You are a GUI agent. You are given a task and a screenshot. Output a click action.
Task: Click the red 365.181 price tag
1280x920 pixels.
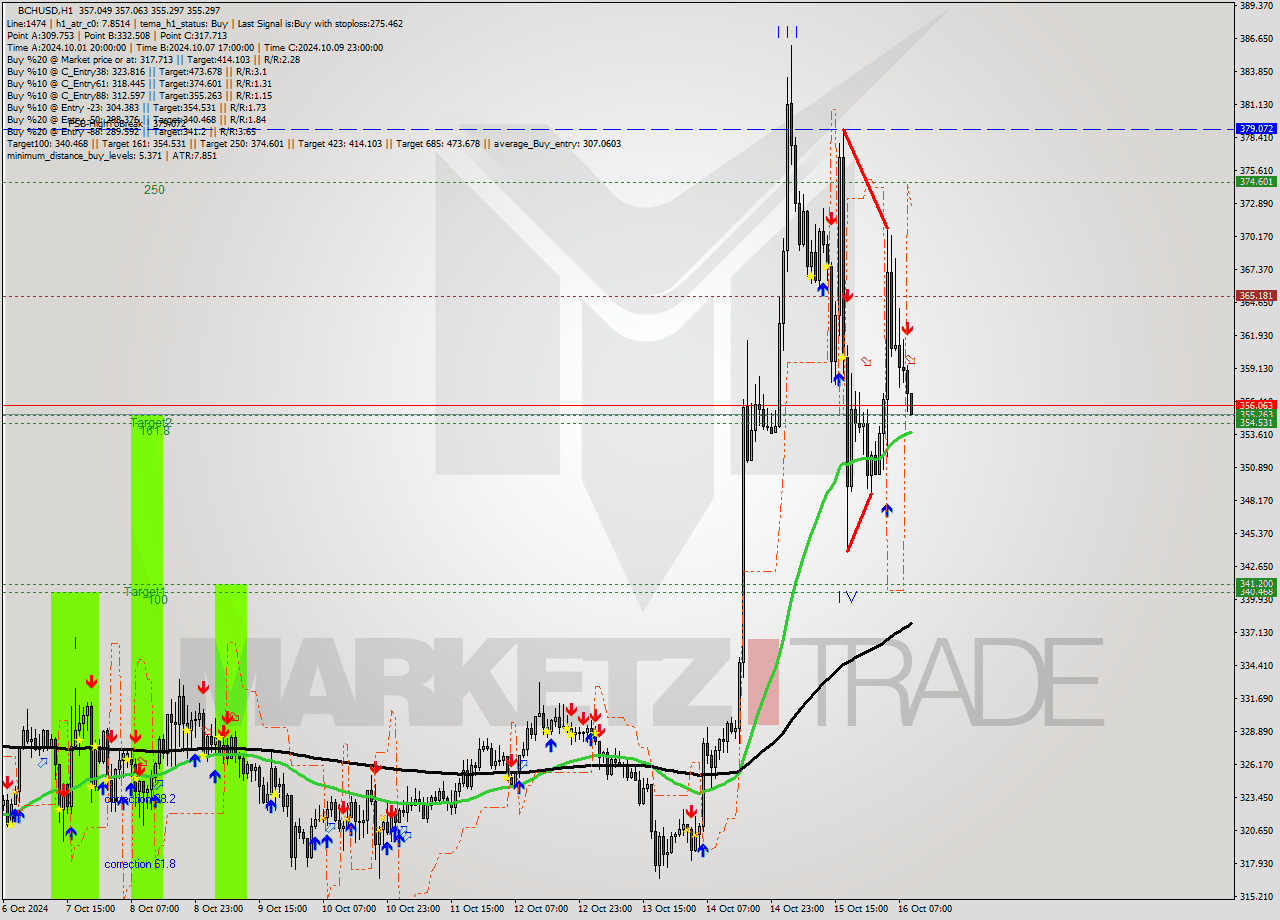click(x=1256, y=296)
